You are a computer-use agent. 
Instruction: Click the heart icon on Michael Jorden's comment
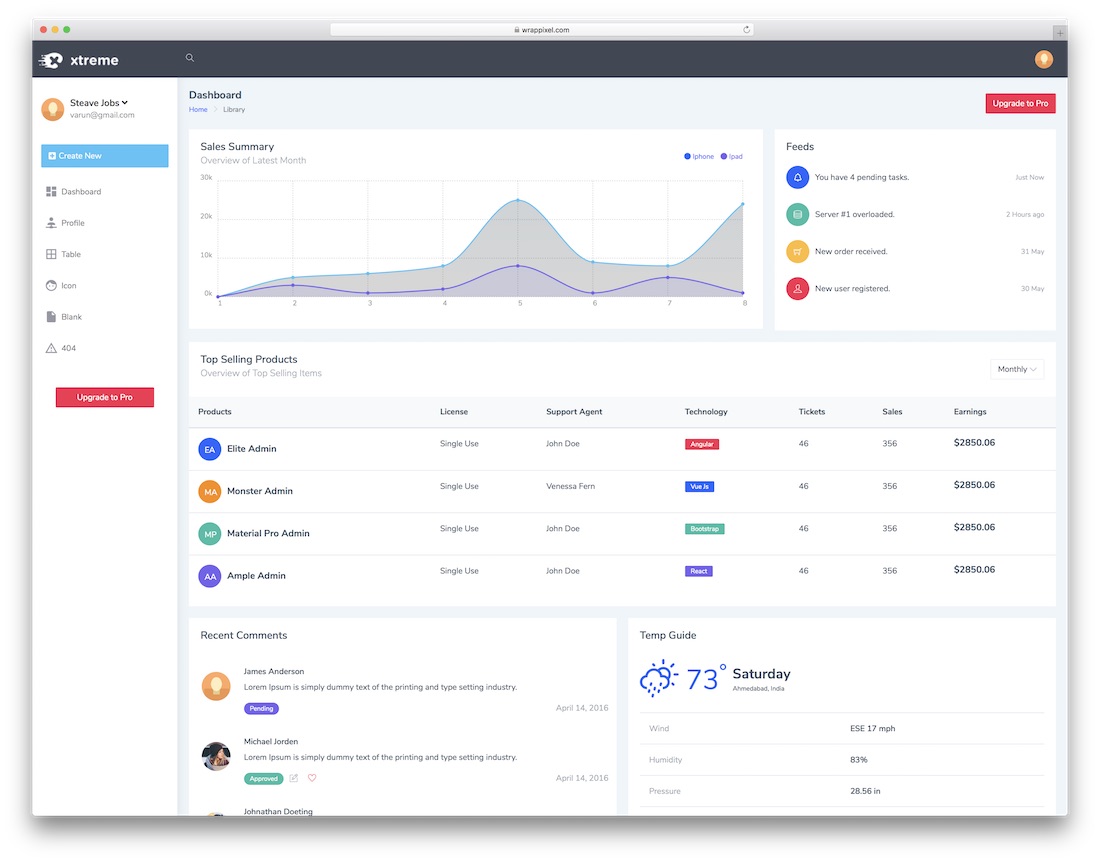[x=312, y=778]
